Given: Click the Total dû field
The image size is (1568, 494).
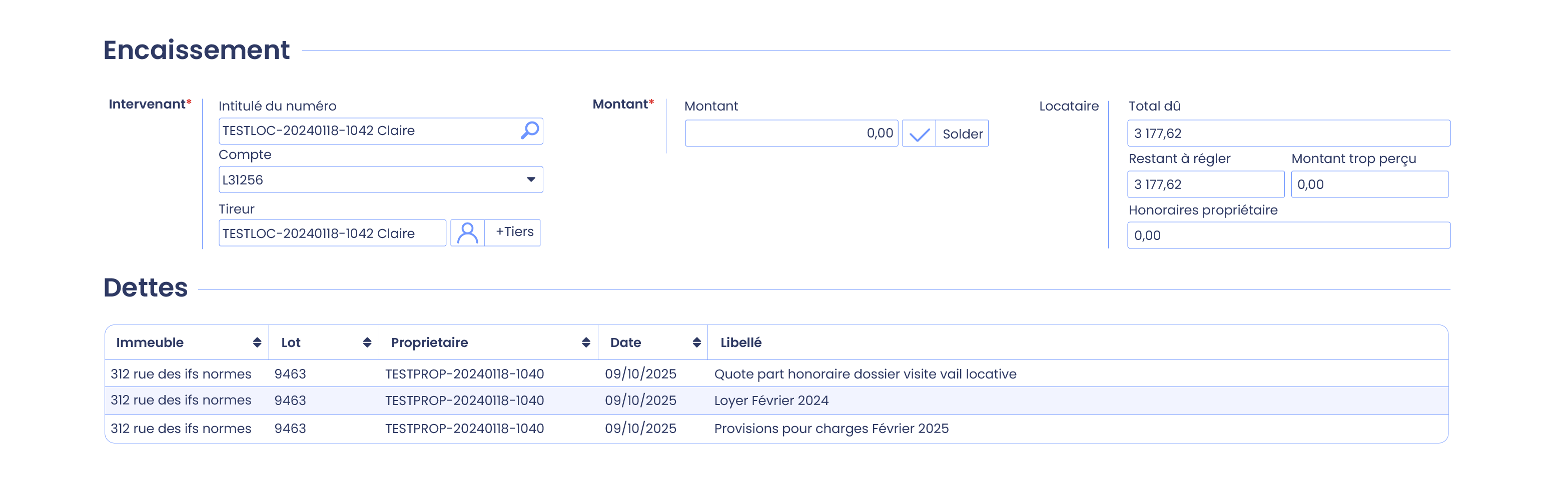Looking at the screenshot, I should (1288, 133).
